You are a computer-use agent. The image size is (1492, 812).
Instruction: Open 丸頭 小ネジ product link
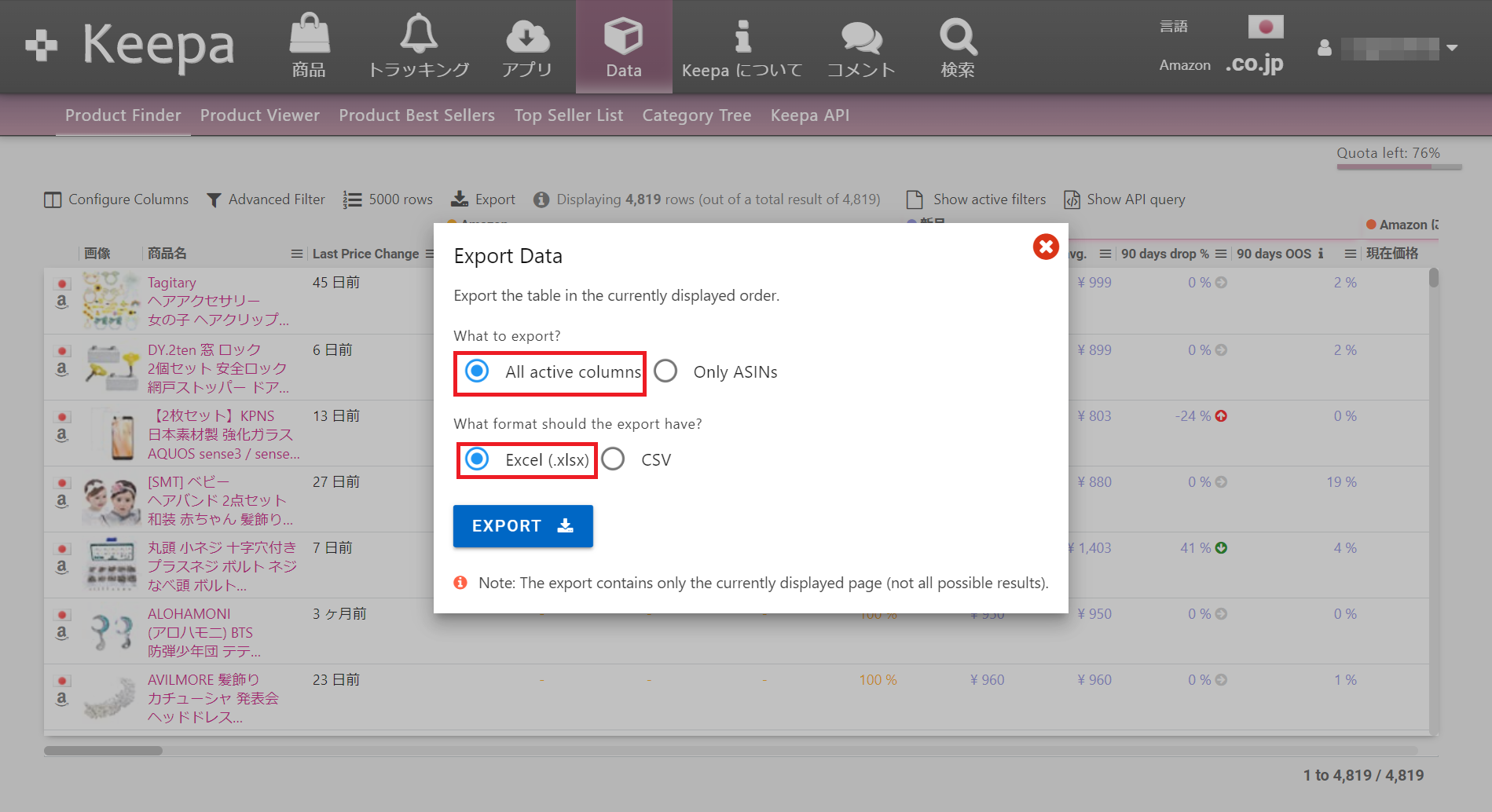[222, 566]
